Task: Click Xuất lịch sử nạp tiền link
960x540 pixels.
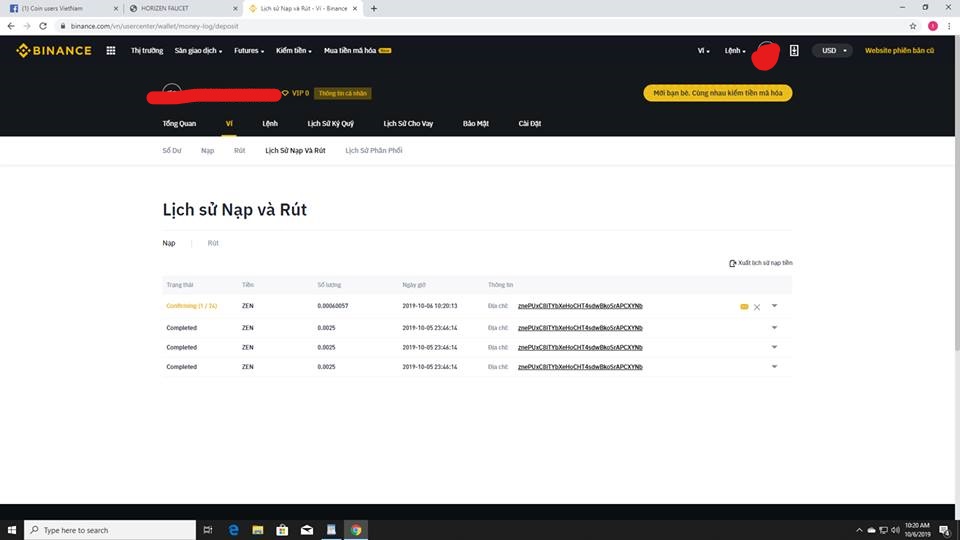Action: point(765,263)
